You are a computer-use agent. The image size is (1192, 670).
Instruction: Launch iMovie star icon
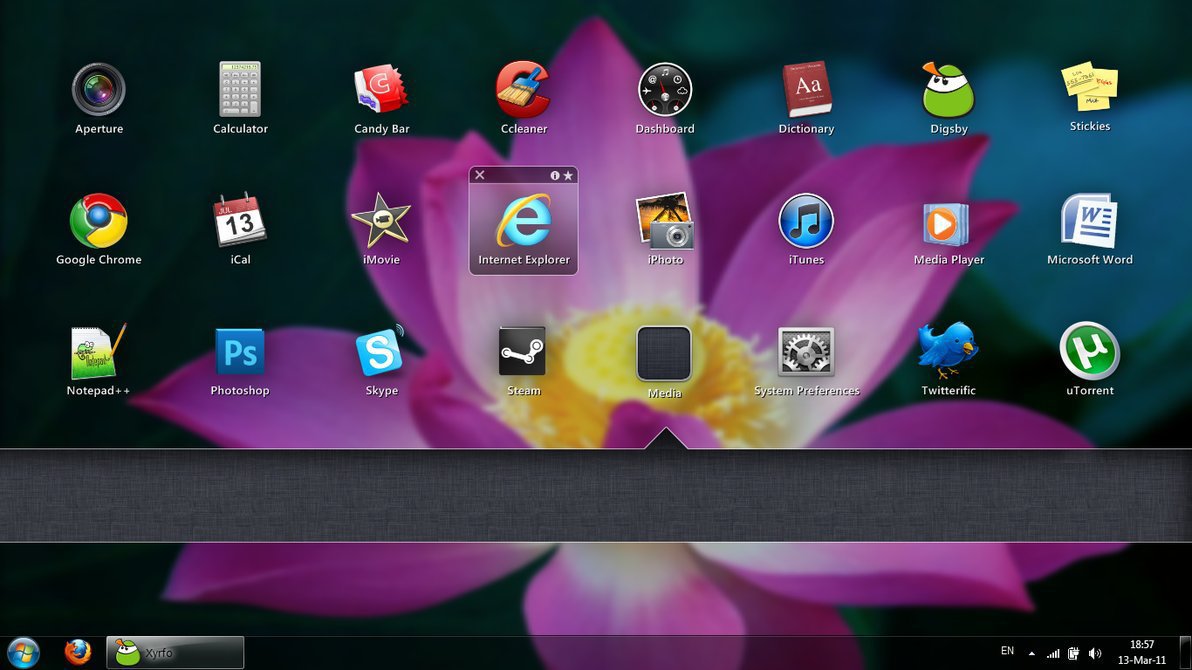coord(381,221)
